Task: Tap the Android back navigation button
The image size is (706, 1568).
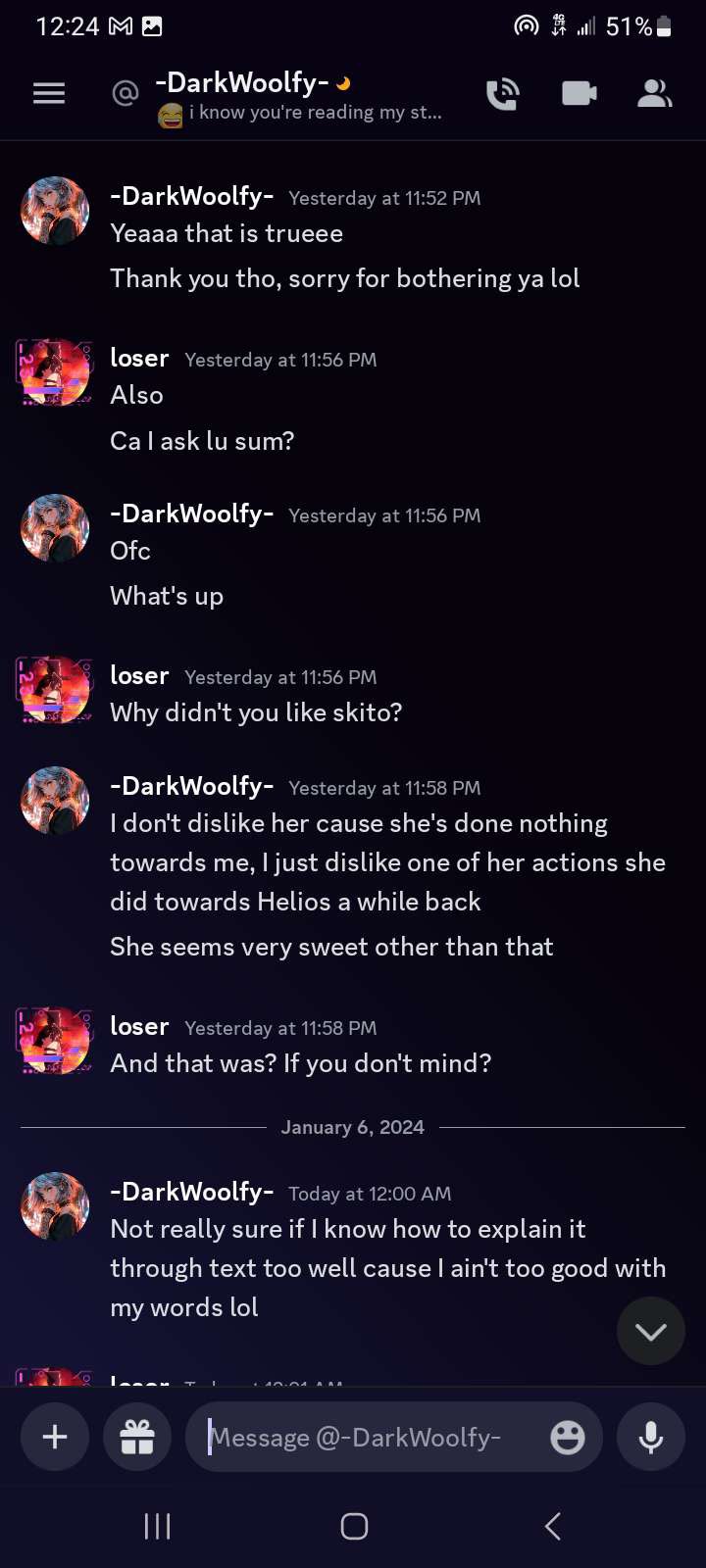Action: tap(553, 1526)
